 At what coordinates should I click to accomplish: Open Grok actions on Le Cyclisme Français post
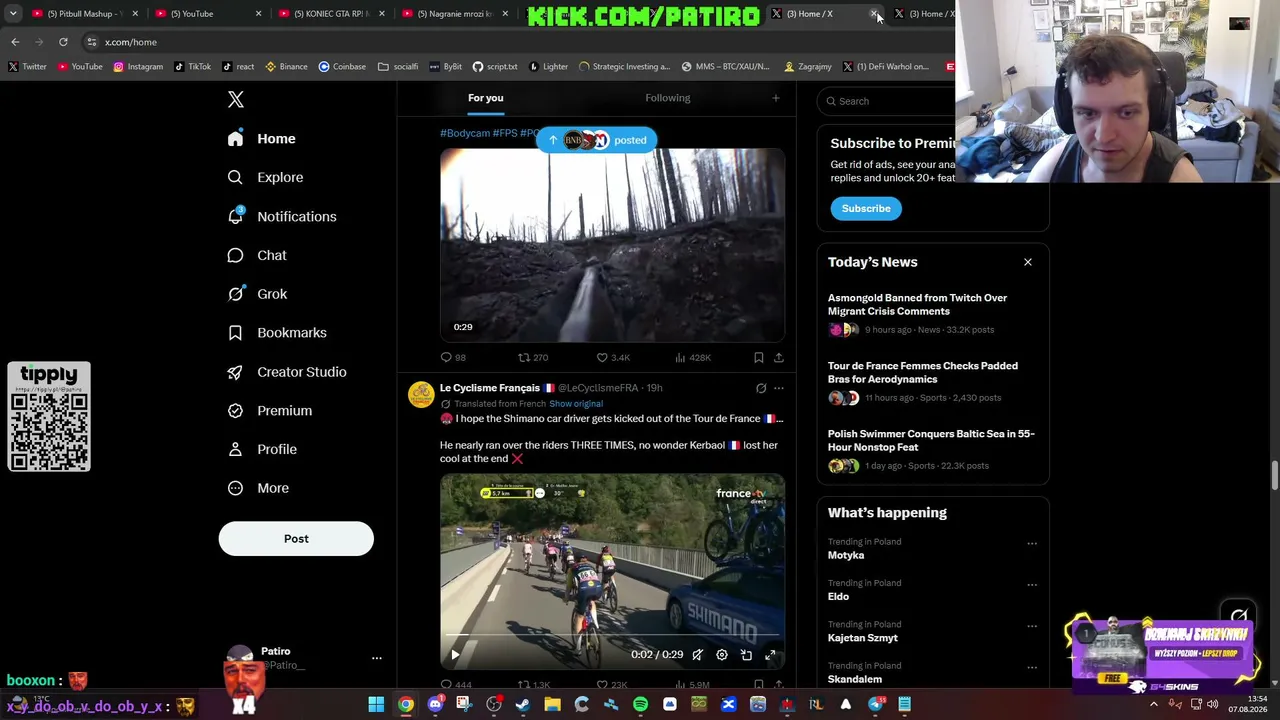(761, 388)
